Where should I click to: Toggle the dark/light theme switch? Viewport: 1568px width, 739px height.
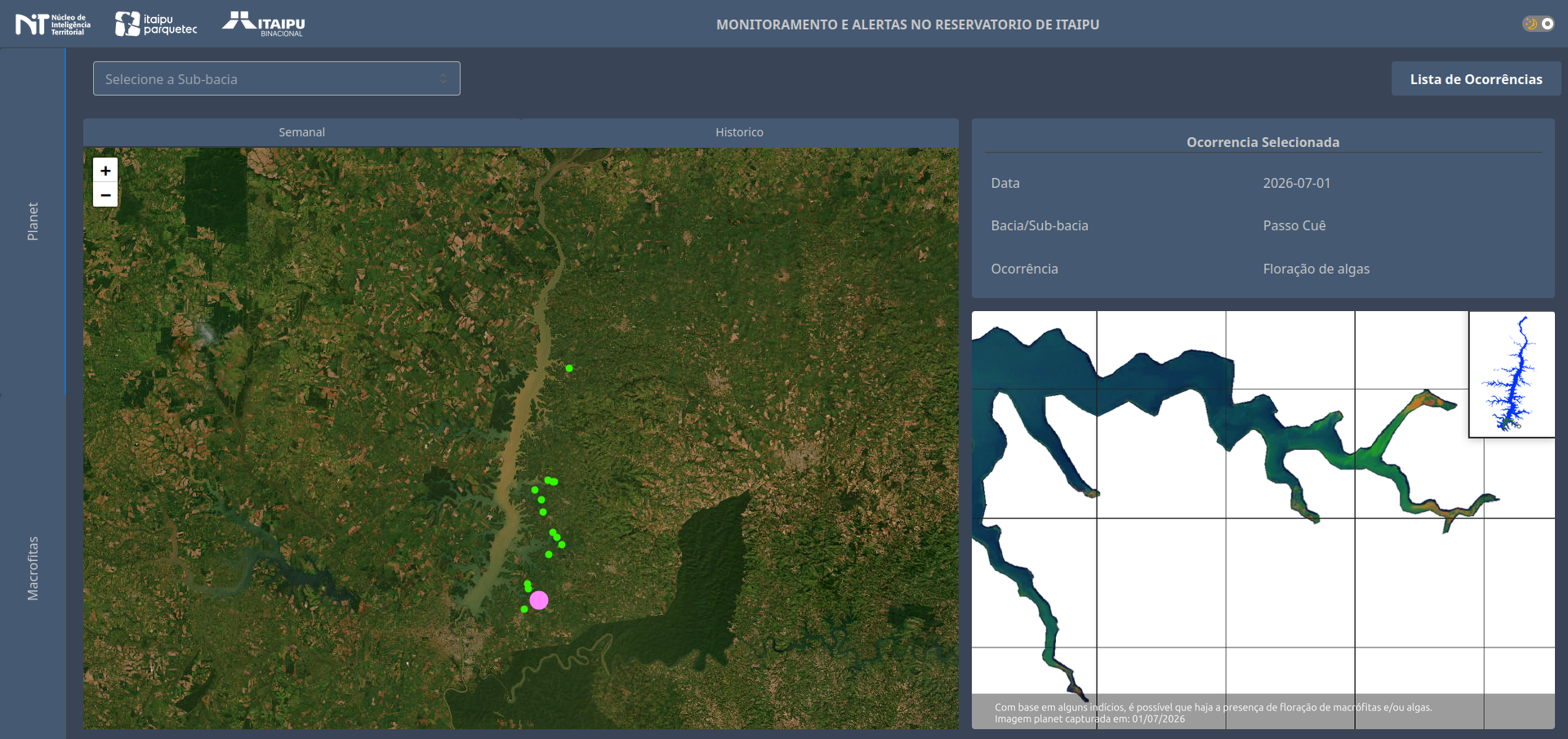click(x=1538, y=24)
